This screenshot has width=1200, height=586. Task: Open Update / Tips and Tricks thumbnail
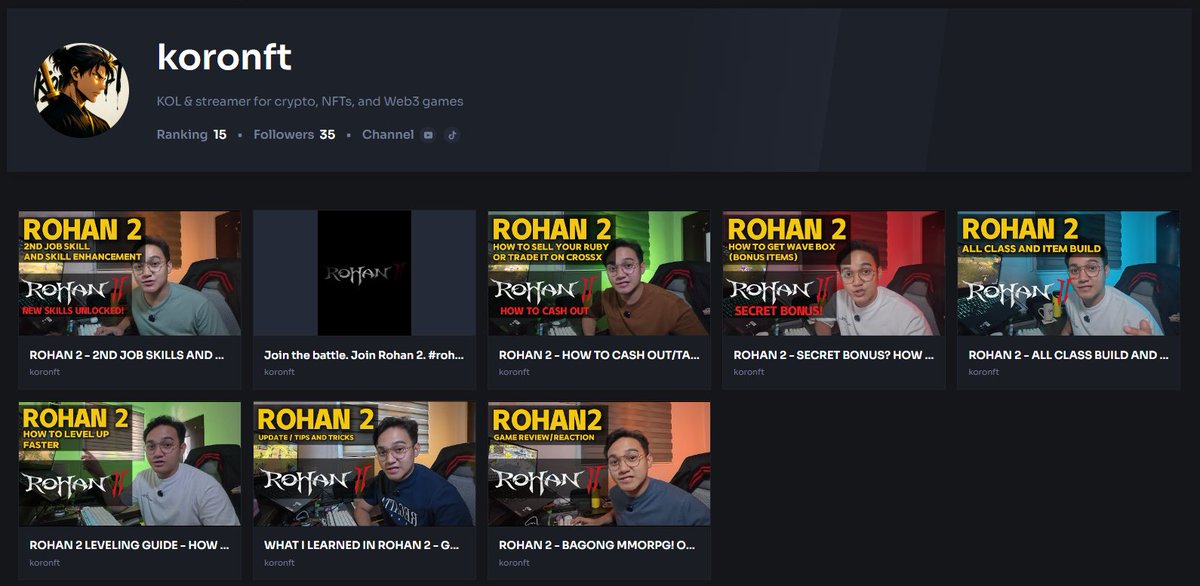tap(364, 464)
